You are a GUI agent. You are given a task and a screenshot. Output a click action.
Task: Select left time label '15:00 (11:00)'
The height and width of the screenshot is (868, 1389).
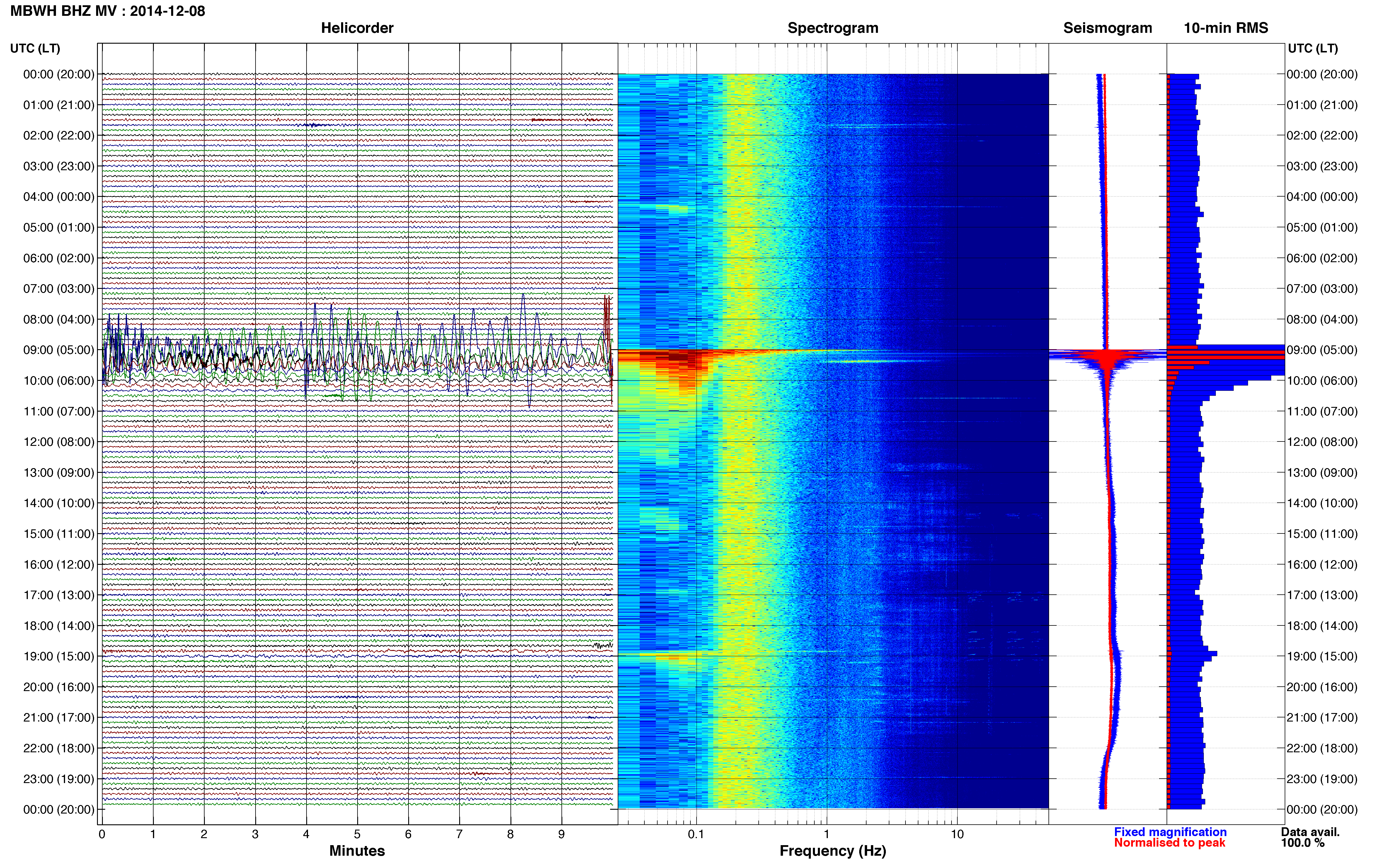[x=59, y=534]
